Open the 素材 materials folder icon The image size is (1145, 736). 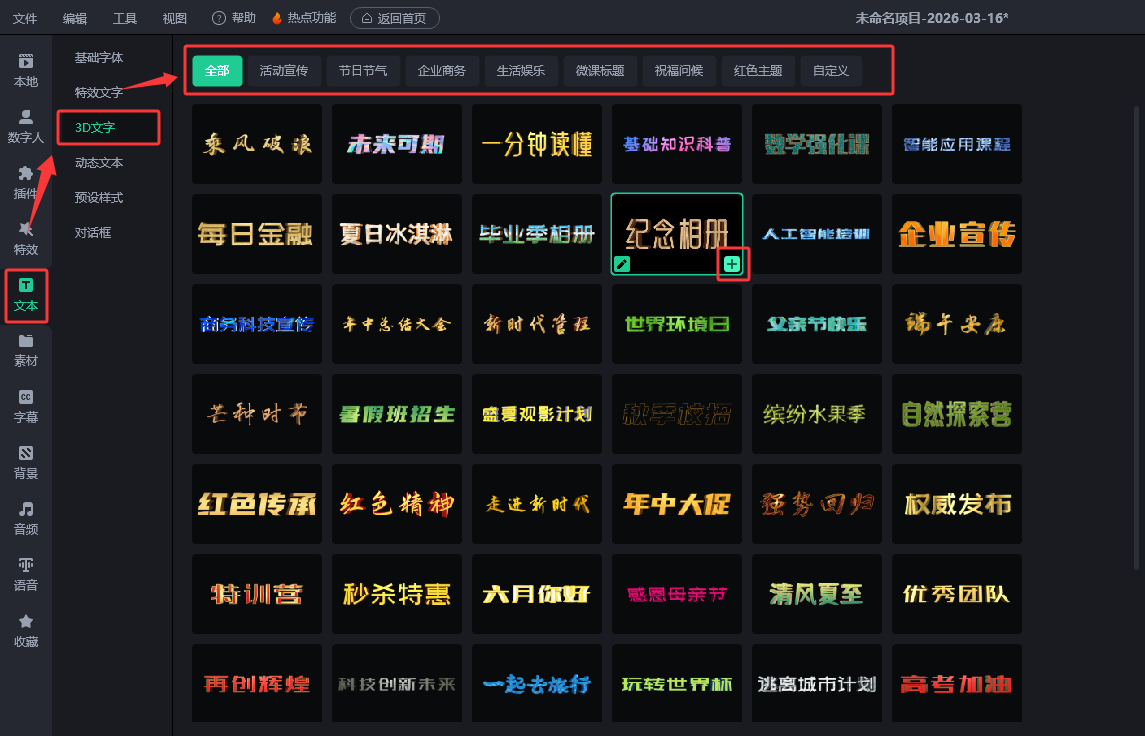pyautogui.click(x=26, y=350)
